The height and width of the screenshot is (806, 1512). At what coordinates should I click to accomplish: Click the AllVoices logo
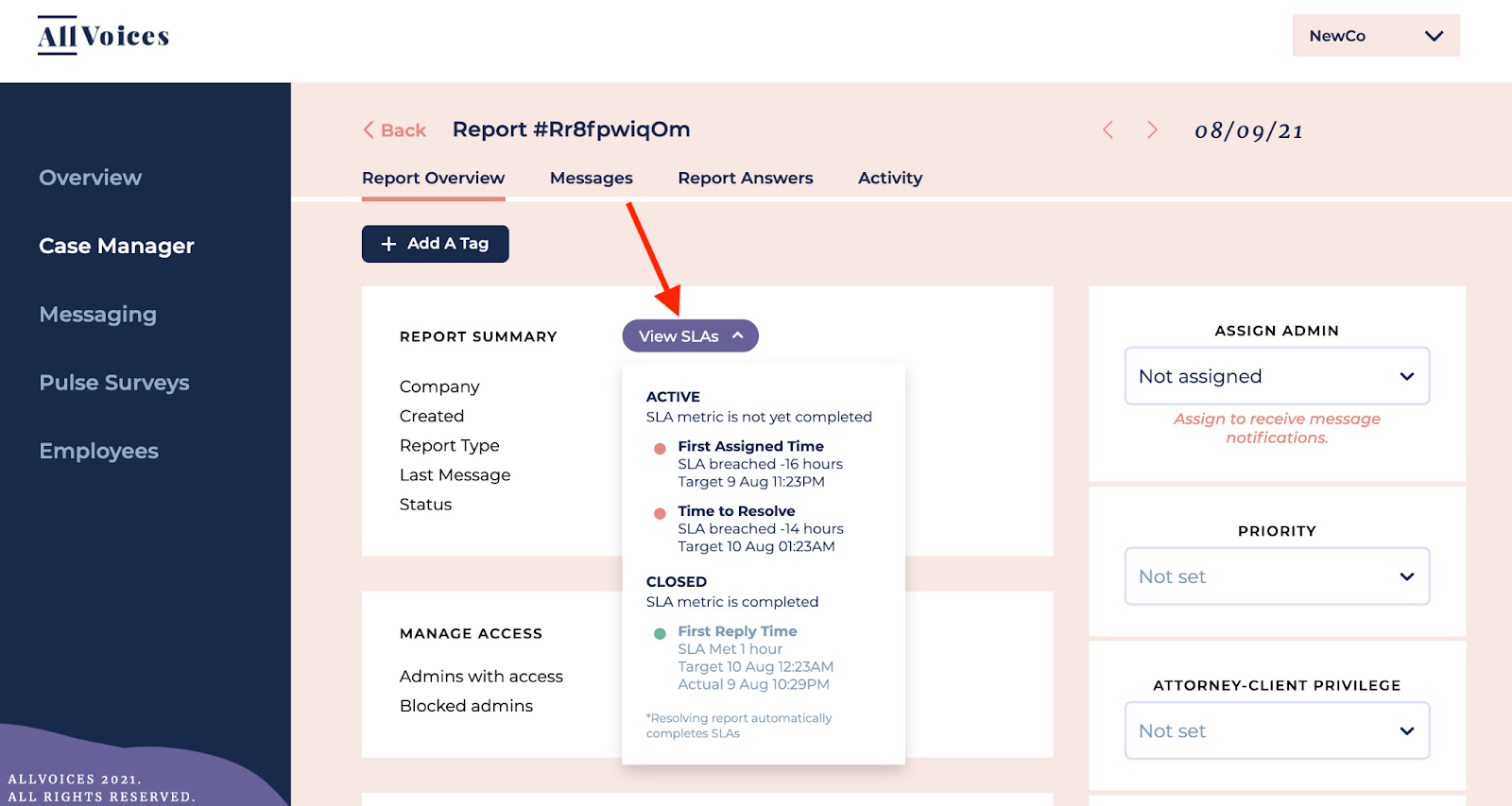coord(104,36)
